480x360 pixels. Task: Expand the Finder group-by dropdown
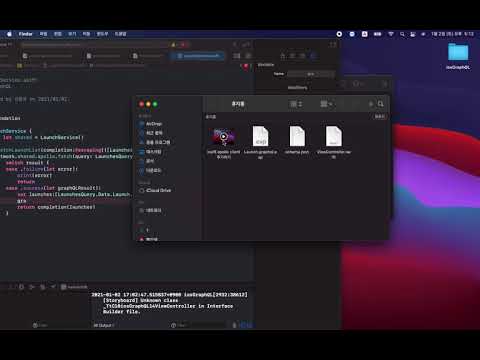tap(326, 104)
